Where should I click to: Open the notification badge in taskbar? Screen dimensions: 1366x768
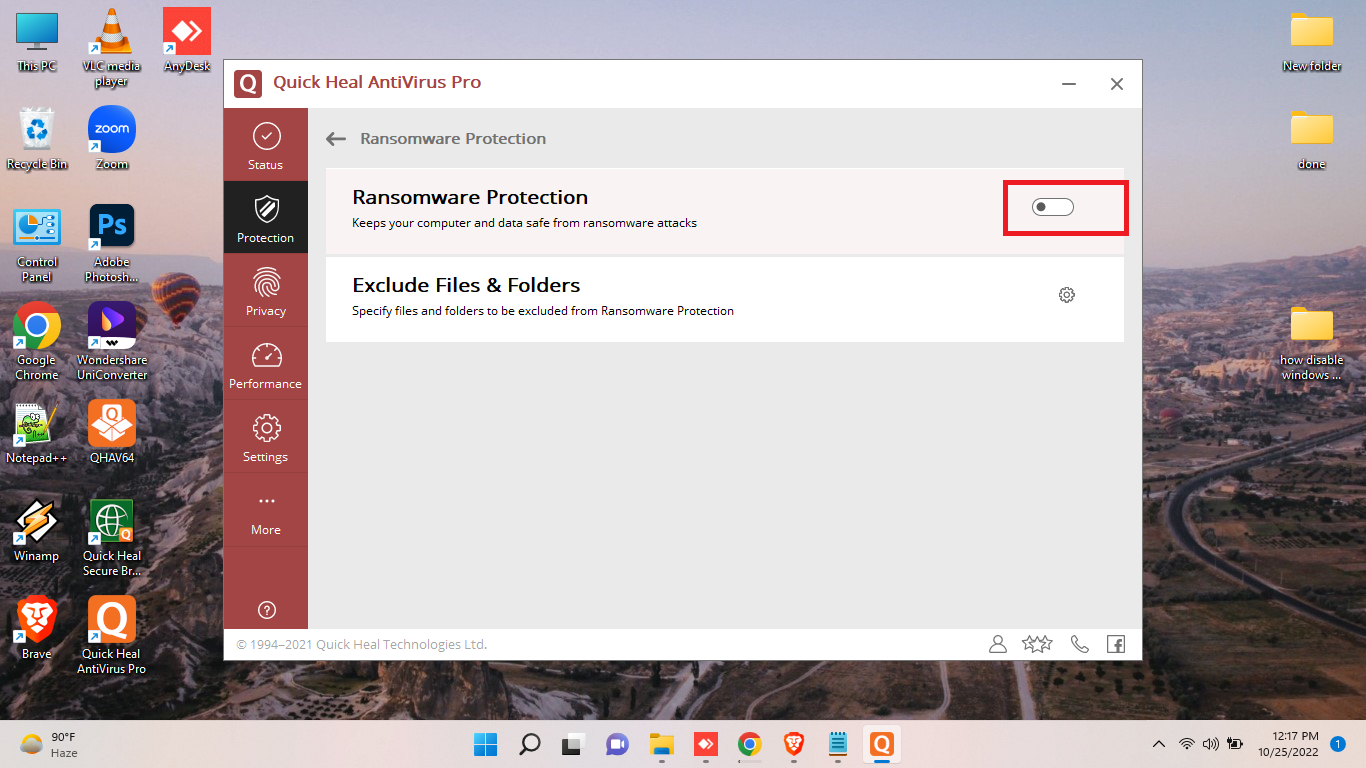1338,744
